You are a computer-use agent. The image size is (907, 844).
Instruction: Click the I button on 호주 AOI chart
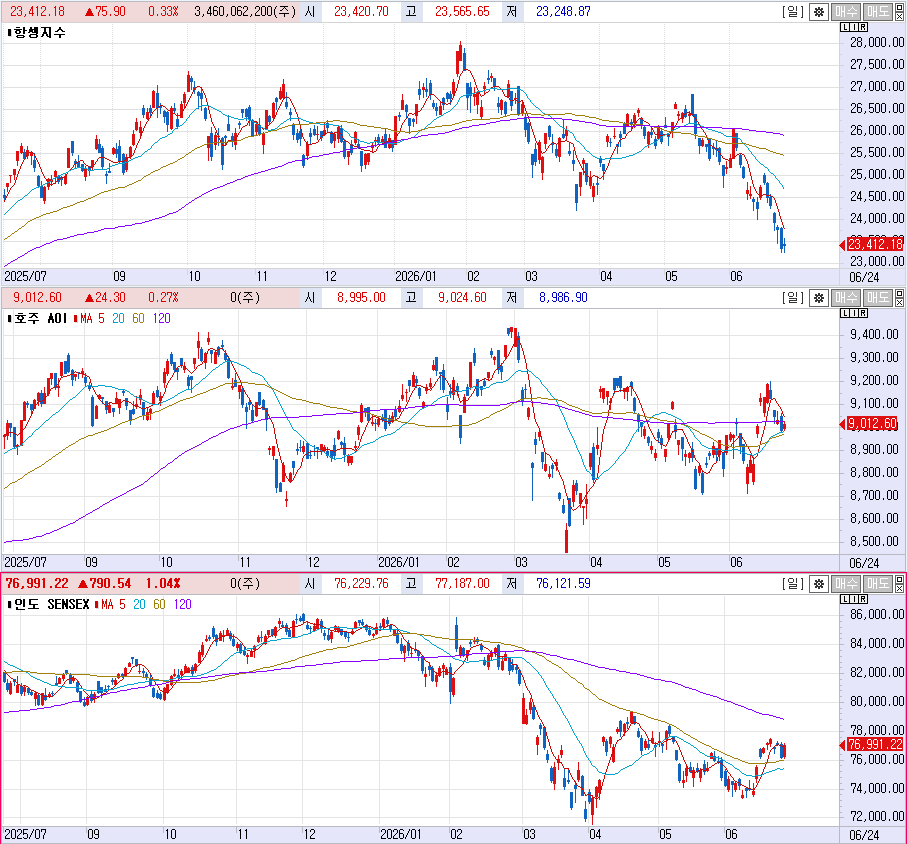point(854,313)
